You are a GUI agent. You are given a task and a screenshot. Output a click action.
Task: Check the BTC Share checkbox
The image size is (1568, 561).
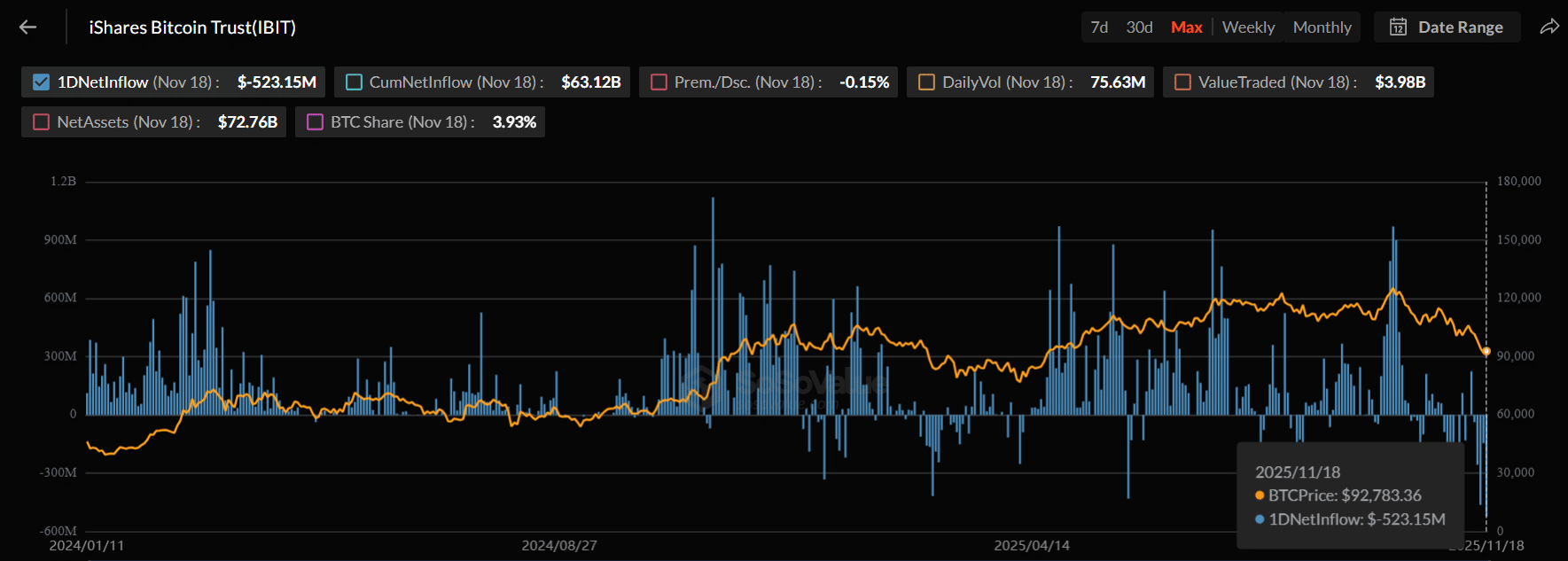[x=315, y=122]
